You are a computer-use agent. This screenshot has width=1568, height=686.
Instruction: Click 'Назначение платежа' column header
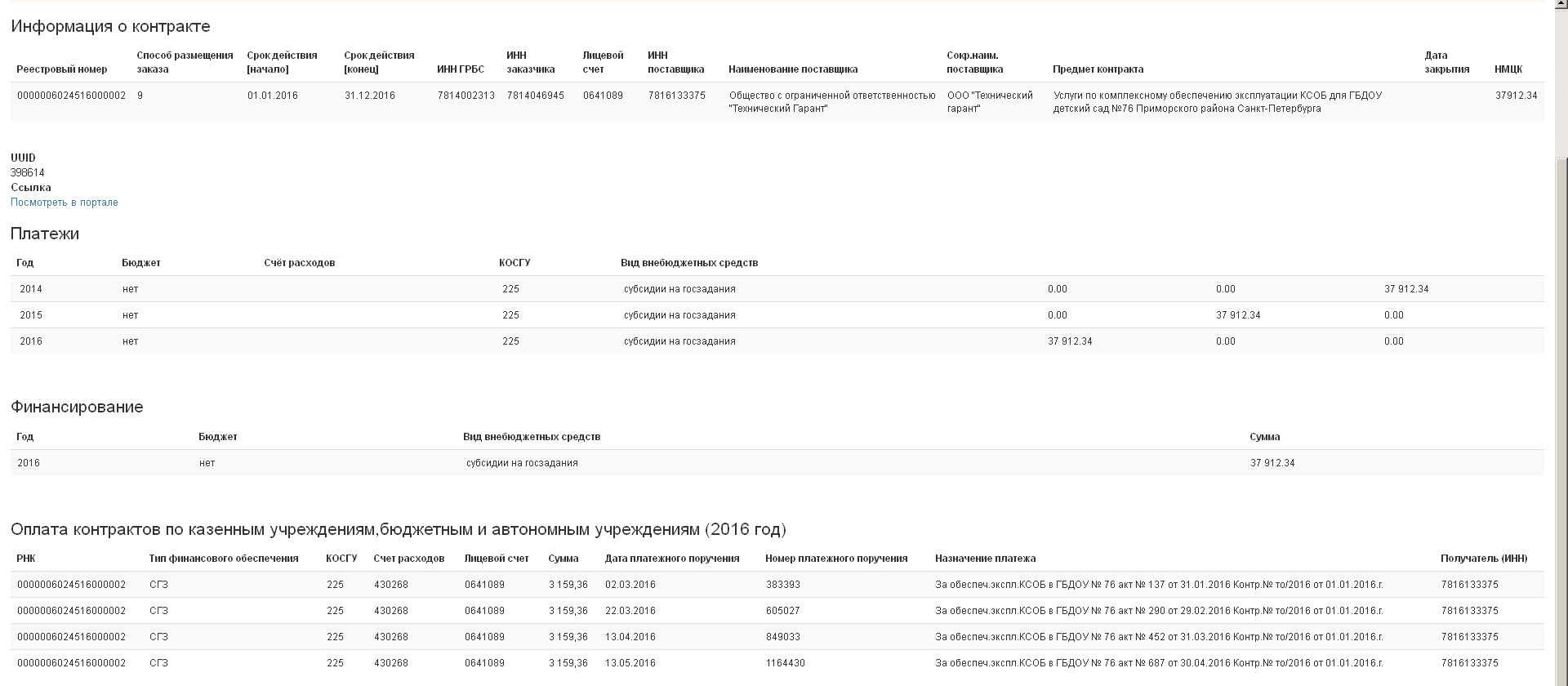(986, 559)
